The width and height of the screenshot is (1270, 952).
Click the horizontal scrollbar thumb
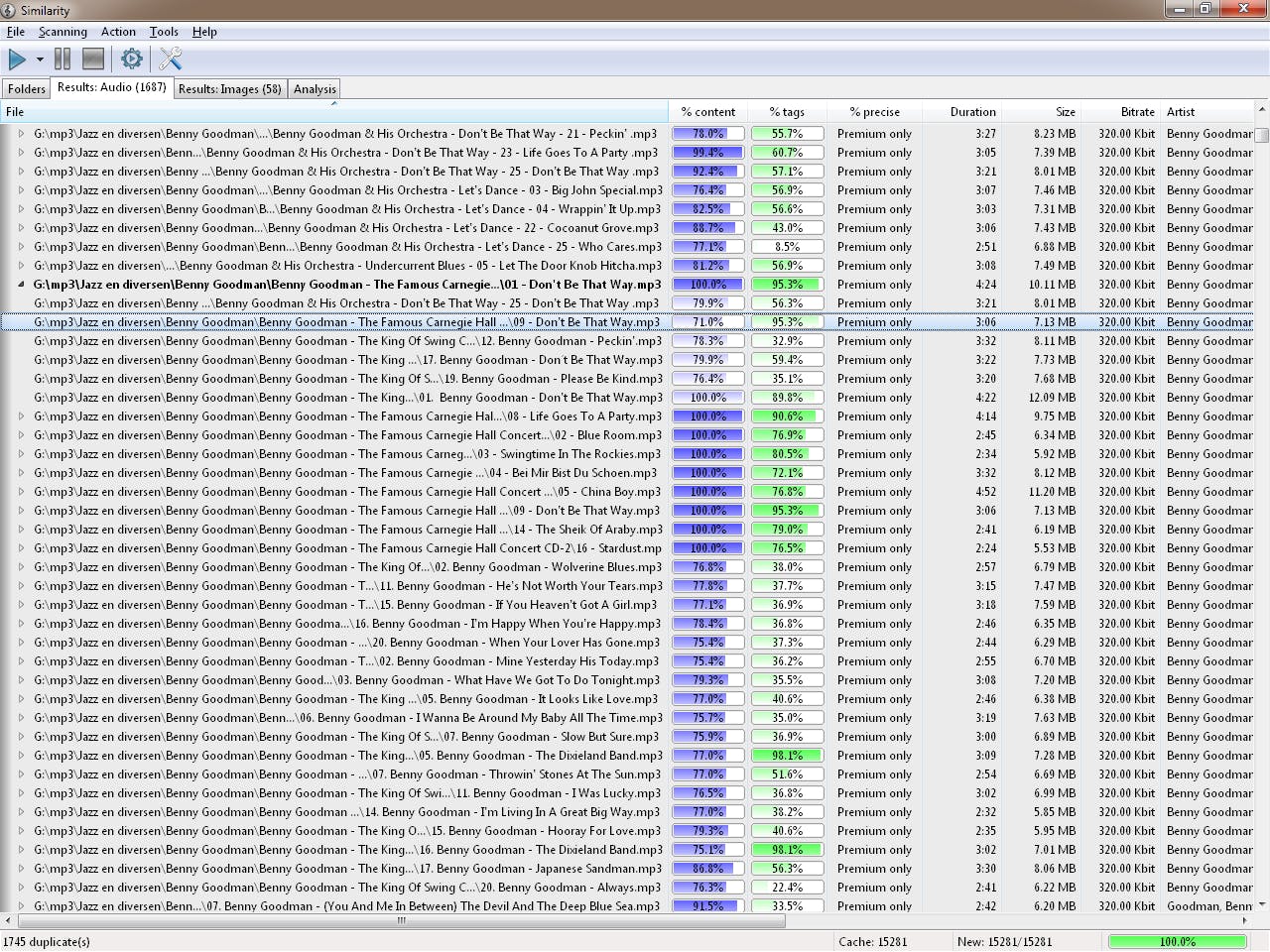point(401,920)
